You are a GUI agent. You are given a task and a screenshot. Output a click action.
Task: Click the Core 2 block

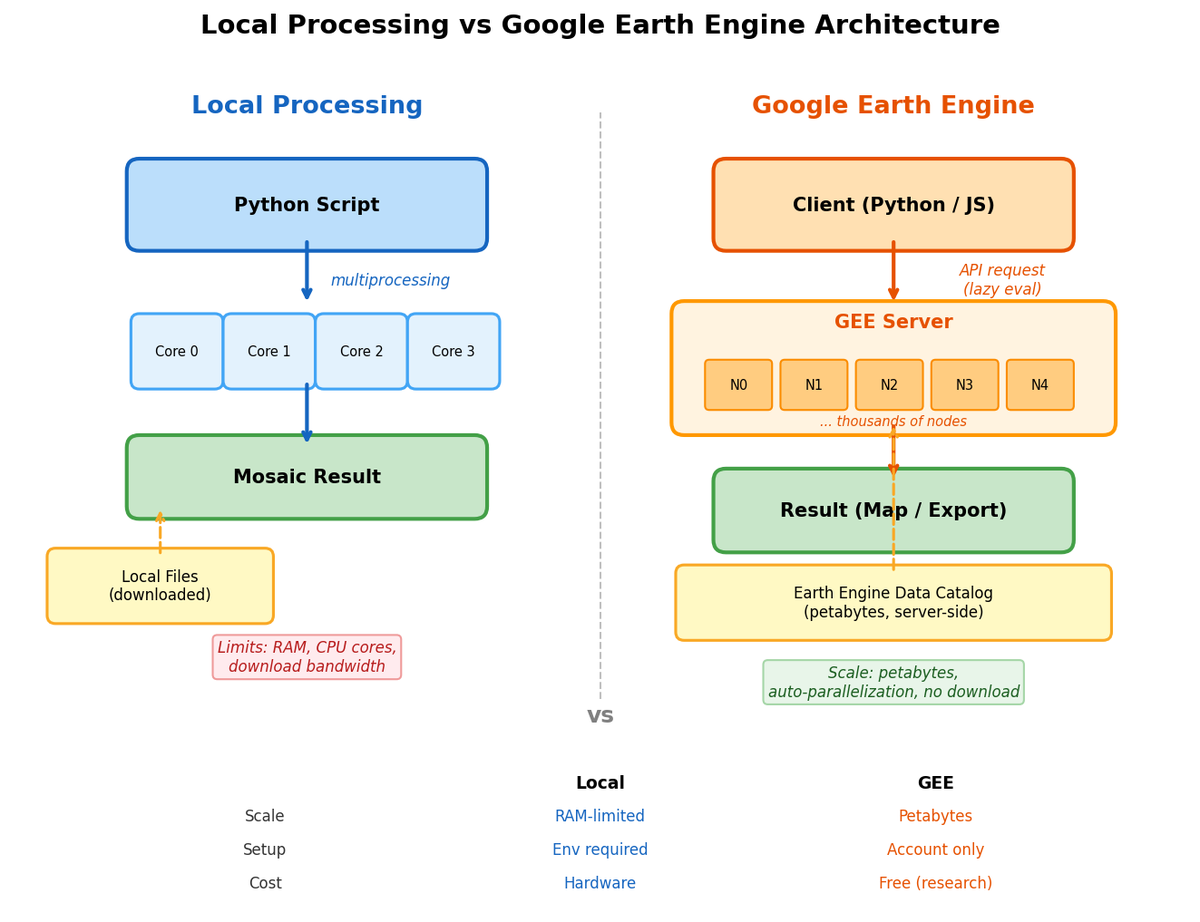[361, 352]
